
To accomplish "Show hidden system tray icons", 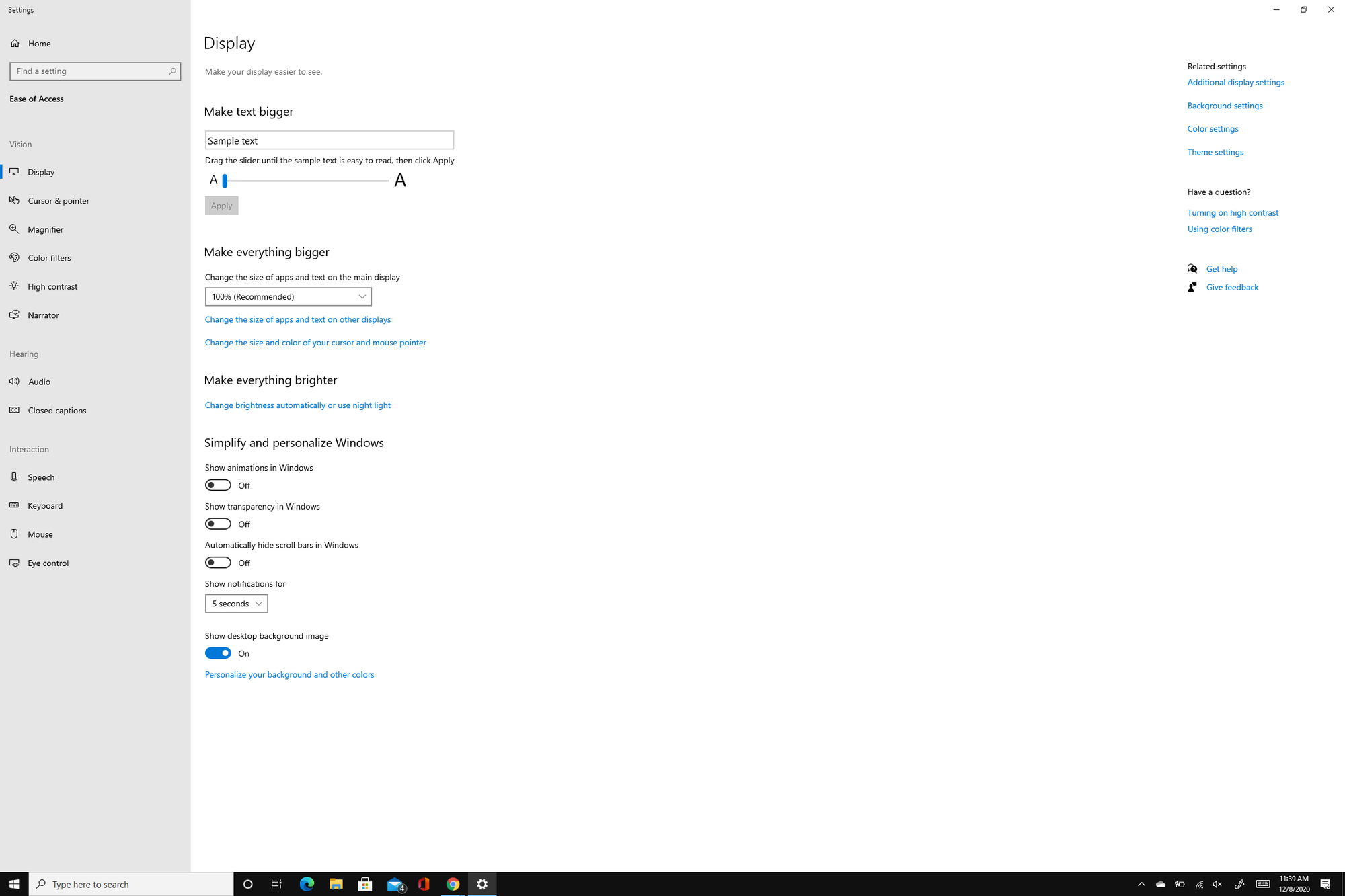I will pos(1141,884).
